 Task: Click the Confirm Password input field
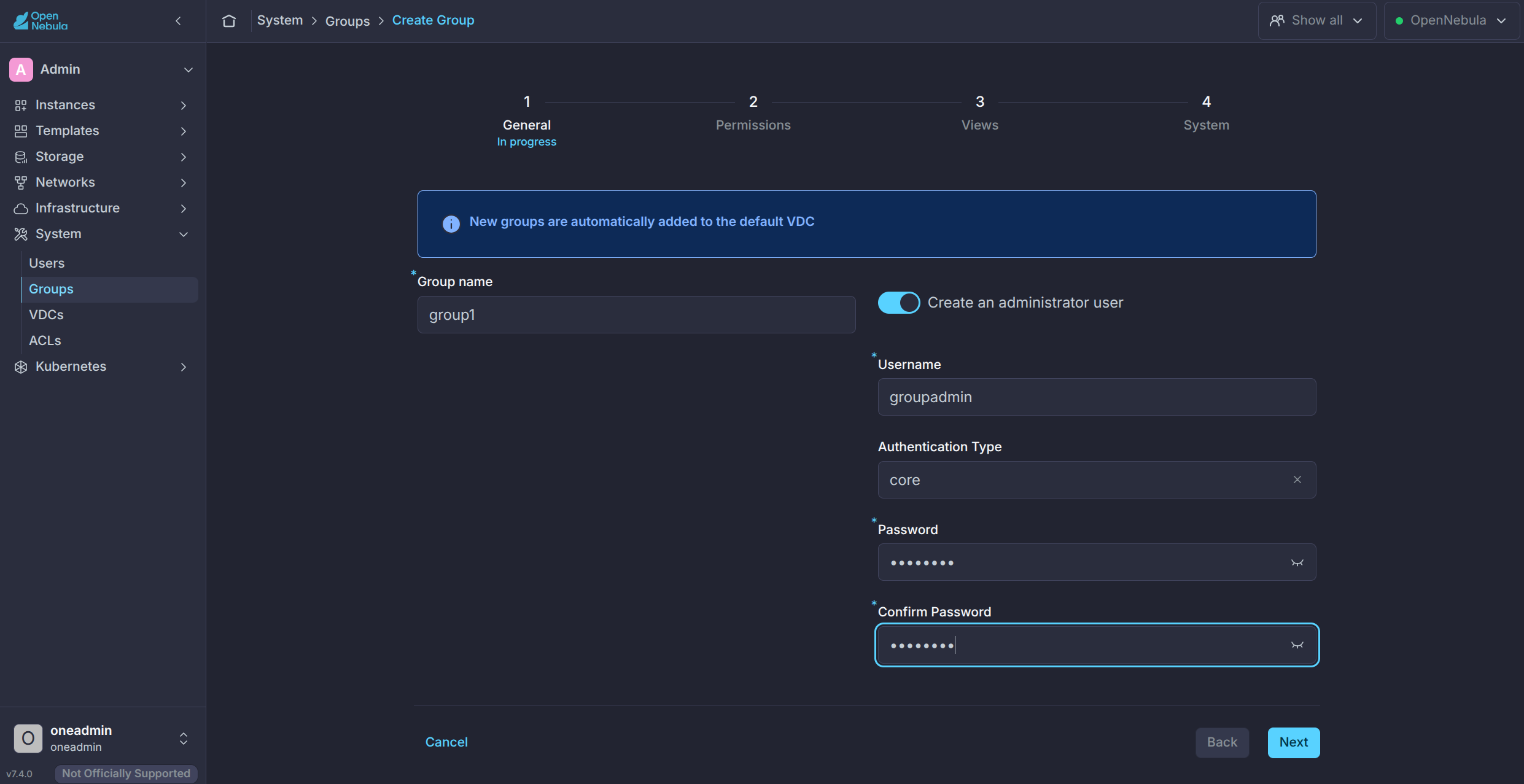click(x=1097, y=645)
